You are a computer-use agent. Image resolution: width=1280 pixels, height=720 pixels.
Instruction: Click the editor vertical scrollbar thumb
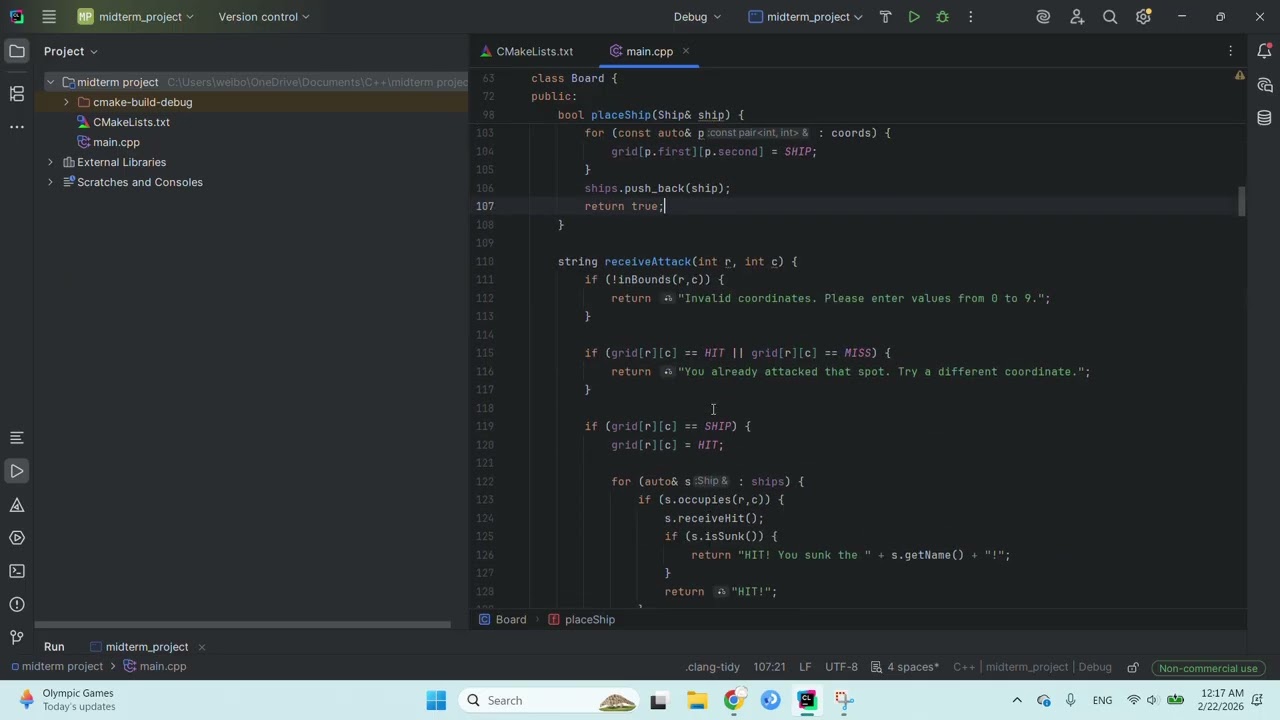tap(1241, 201)
